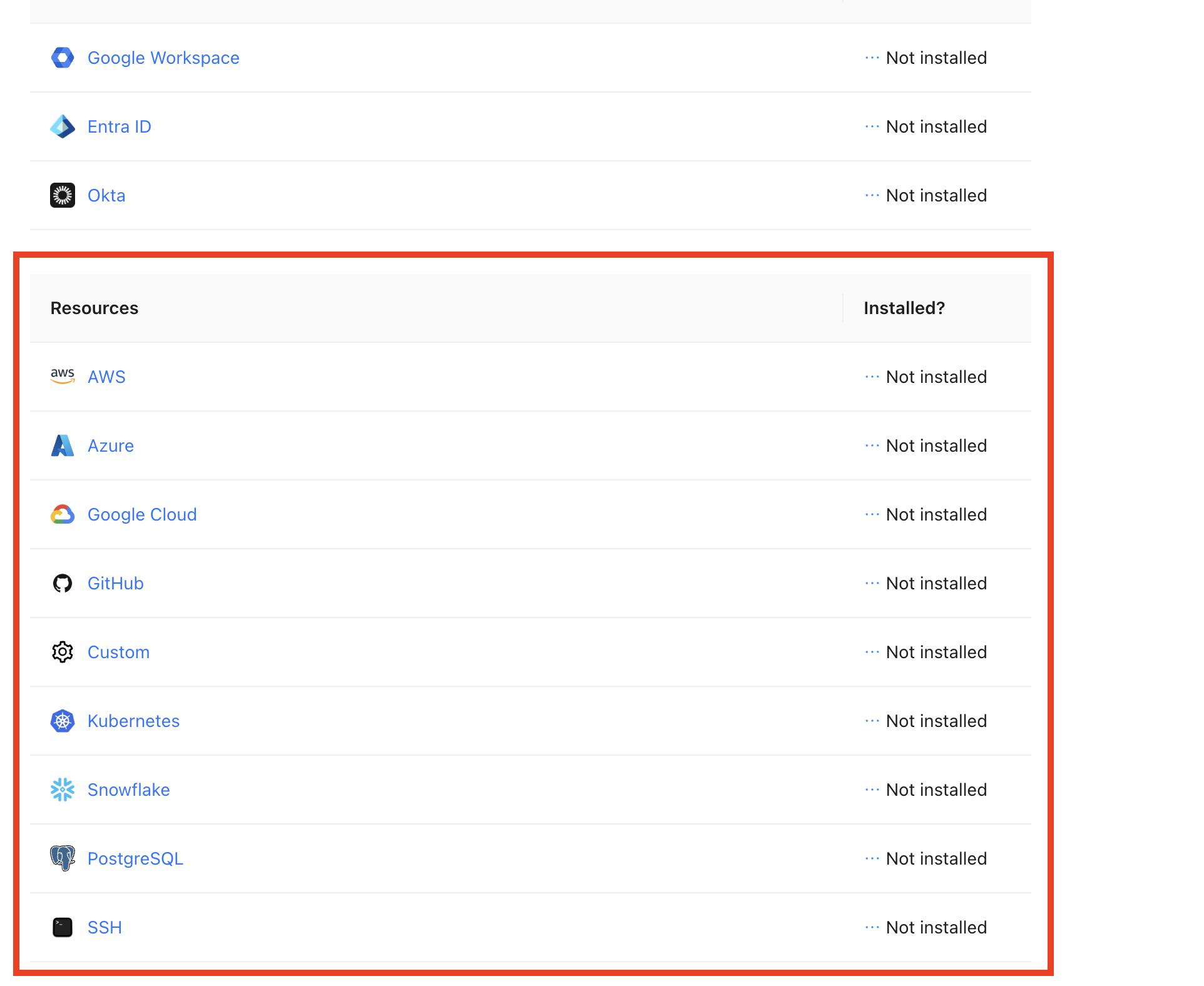
Task: Open the Custom resource link
Action: coord(118,652)
